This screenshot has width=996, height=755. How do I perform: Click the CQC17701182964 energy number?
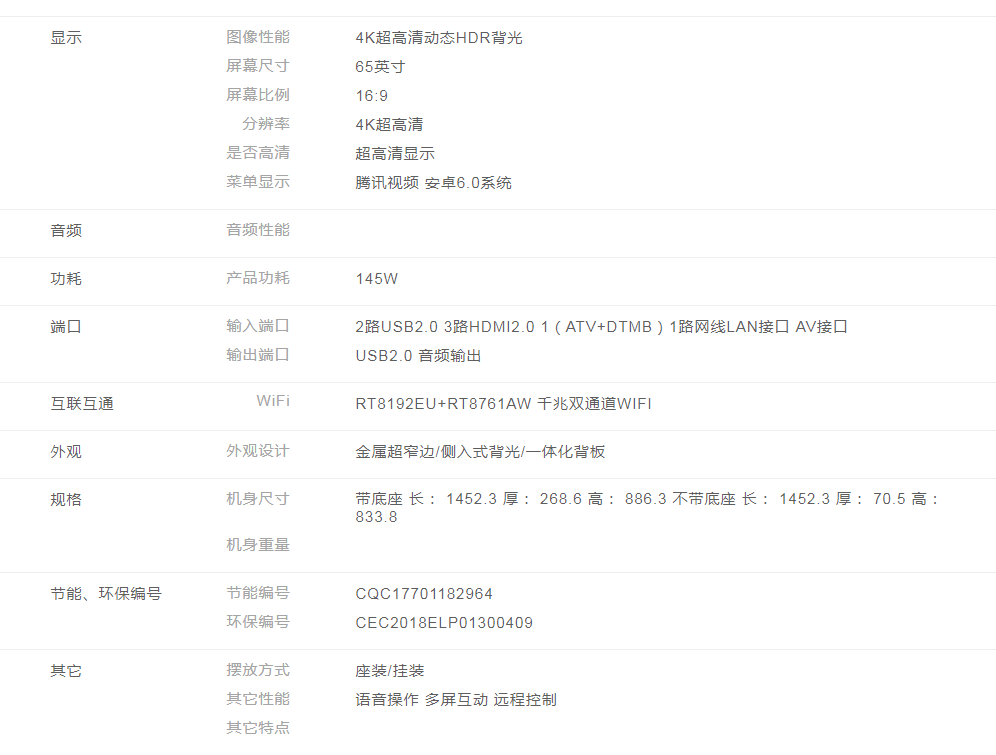pyautogui.click(x=424, y=594)
